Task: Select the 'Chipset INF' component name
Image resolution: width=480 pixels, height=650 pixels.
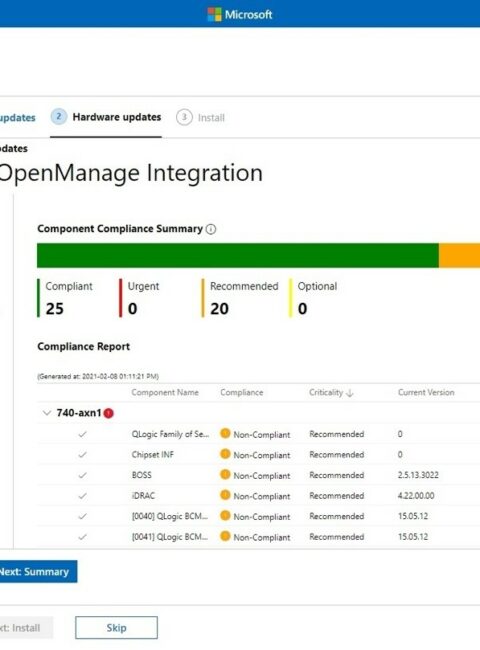Action: tap(153, 454)
